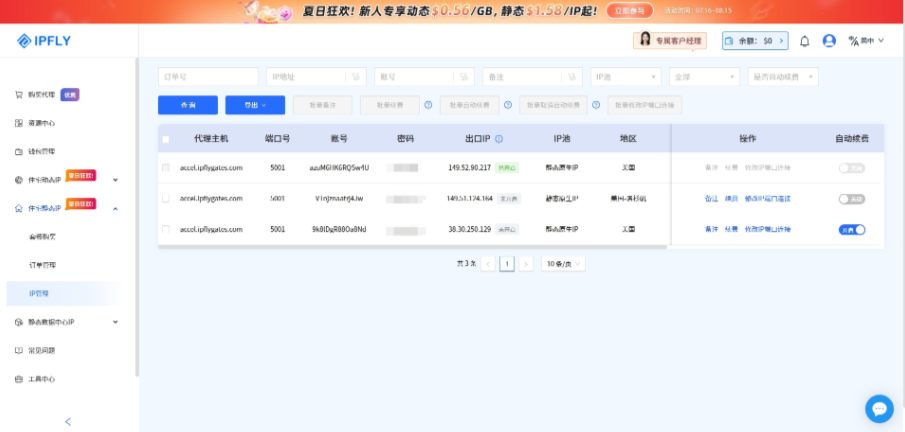Screen dimensions: 905x432
Task: Expand the 住宅动态IP sidebar chevron
Action: click(x=115, y=180)
